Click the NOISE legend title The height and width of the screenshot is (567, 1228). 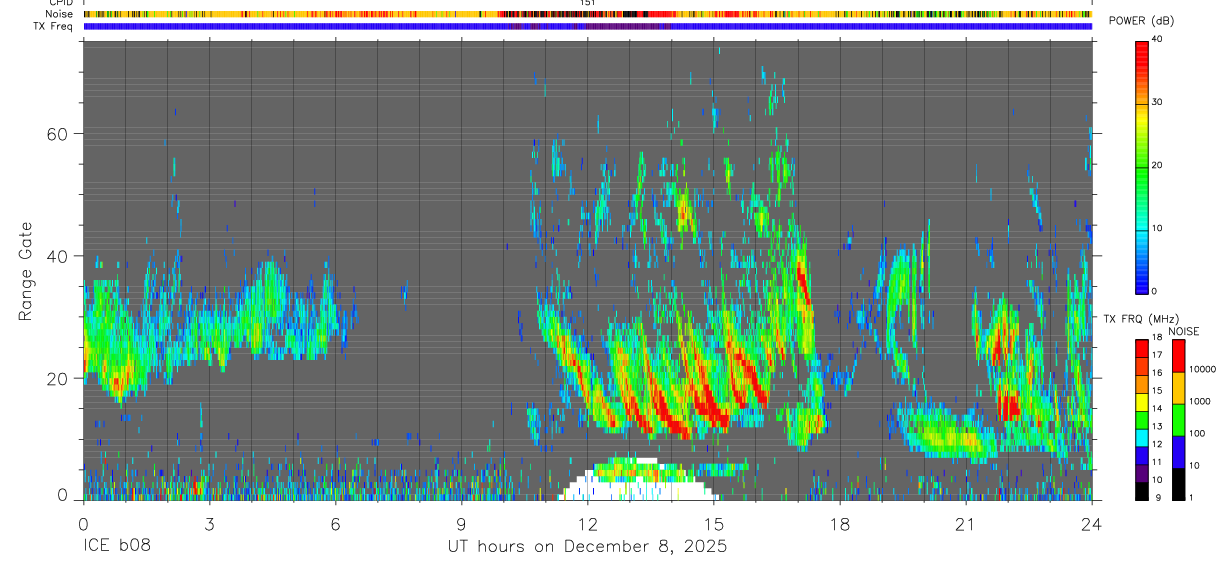pos(1185,331)
